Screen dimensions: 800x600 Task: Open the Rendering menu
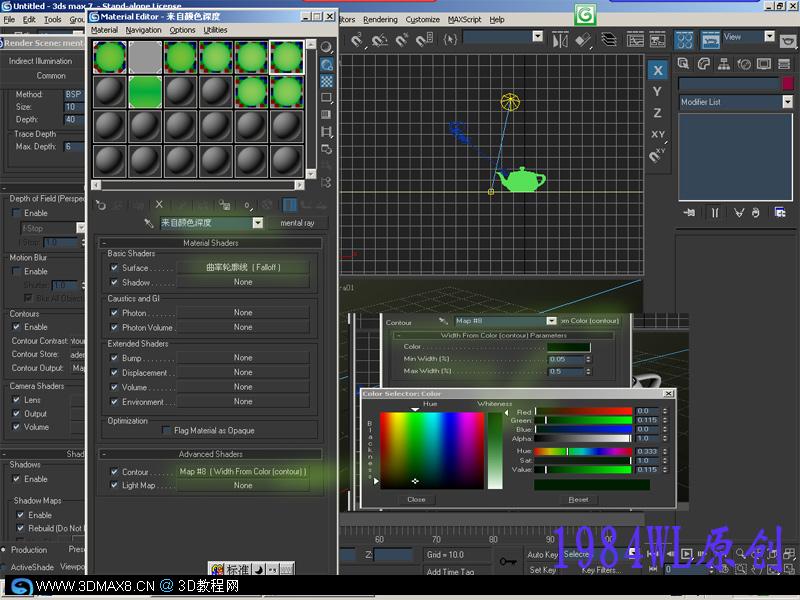(x=380, y=19)
